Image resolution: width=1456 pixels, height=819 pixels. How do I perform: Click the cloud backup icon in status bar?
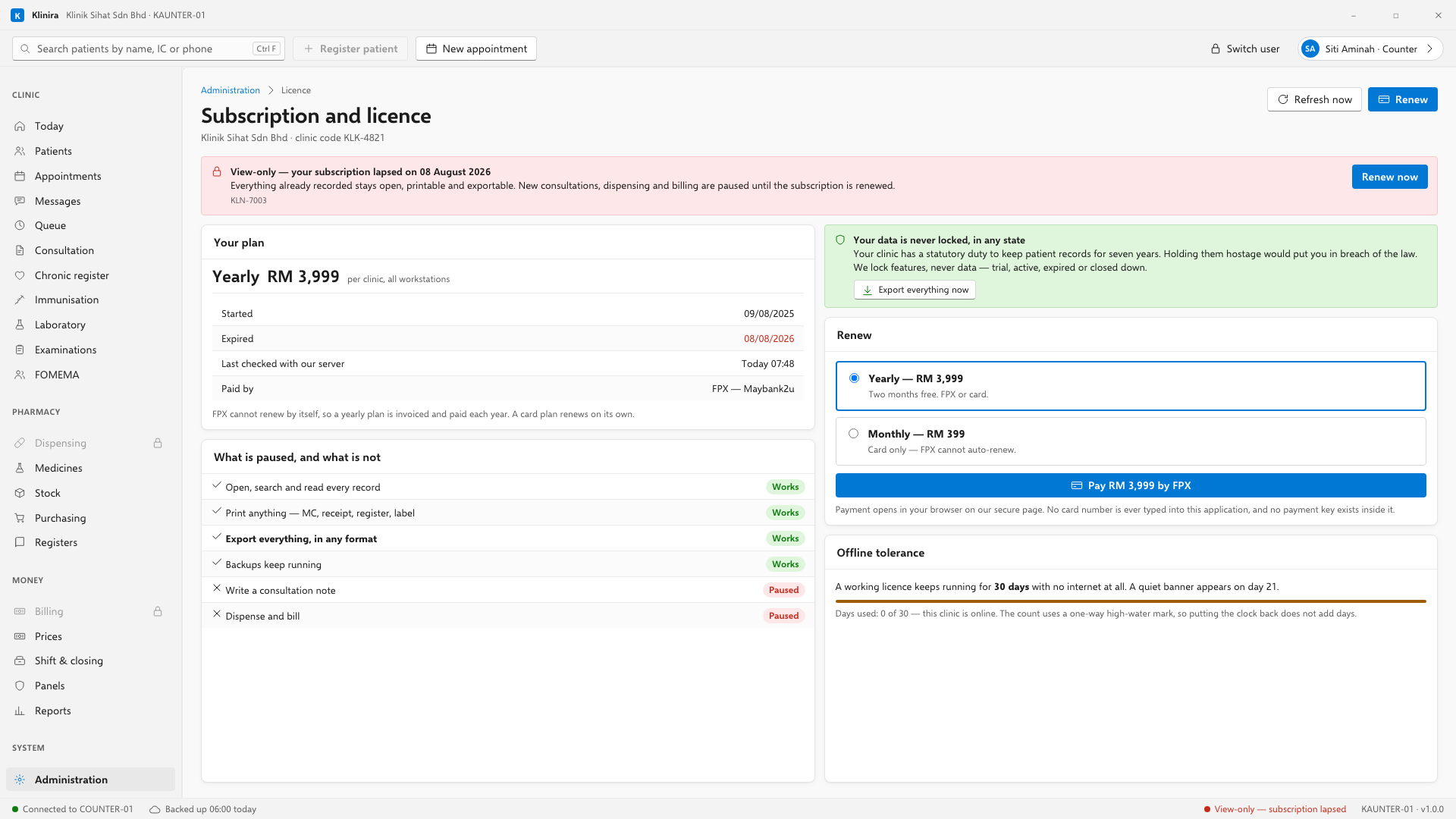pos(155,809)
